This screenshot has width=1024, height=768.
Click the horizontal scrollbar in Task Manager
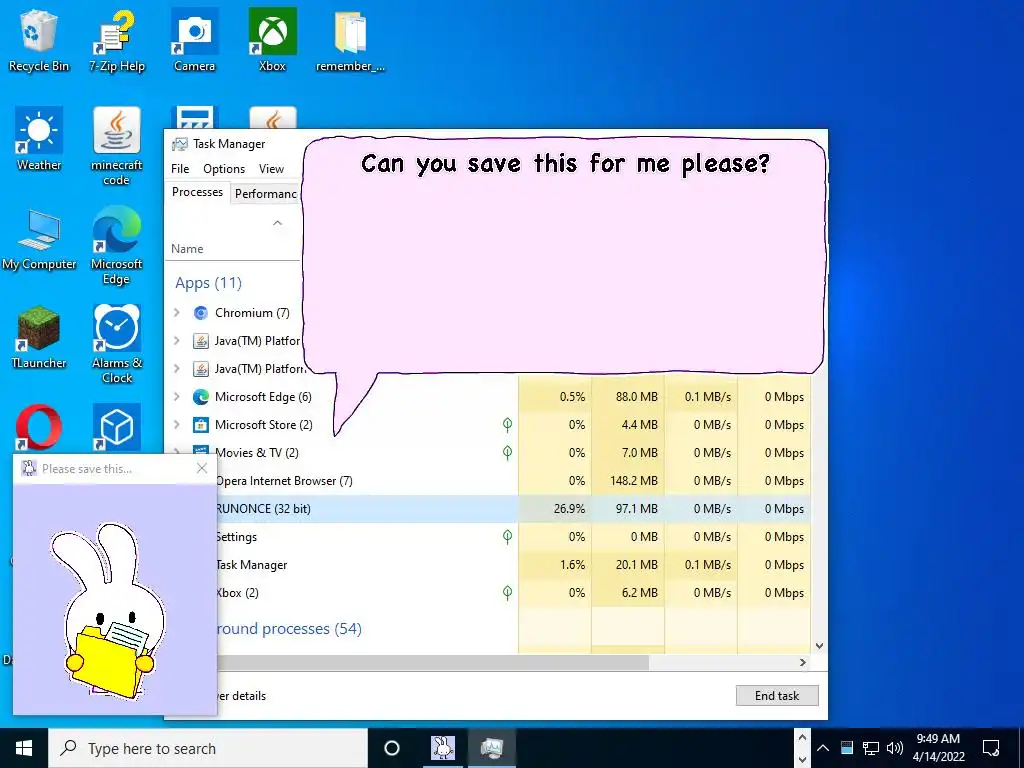(x=433, y=662)
